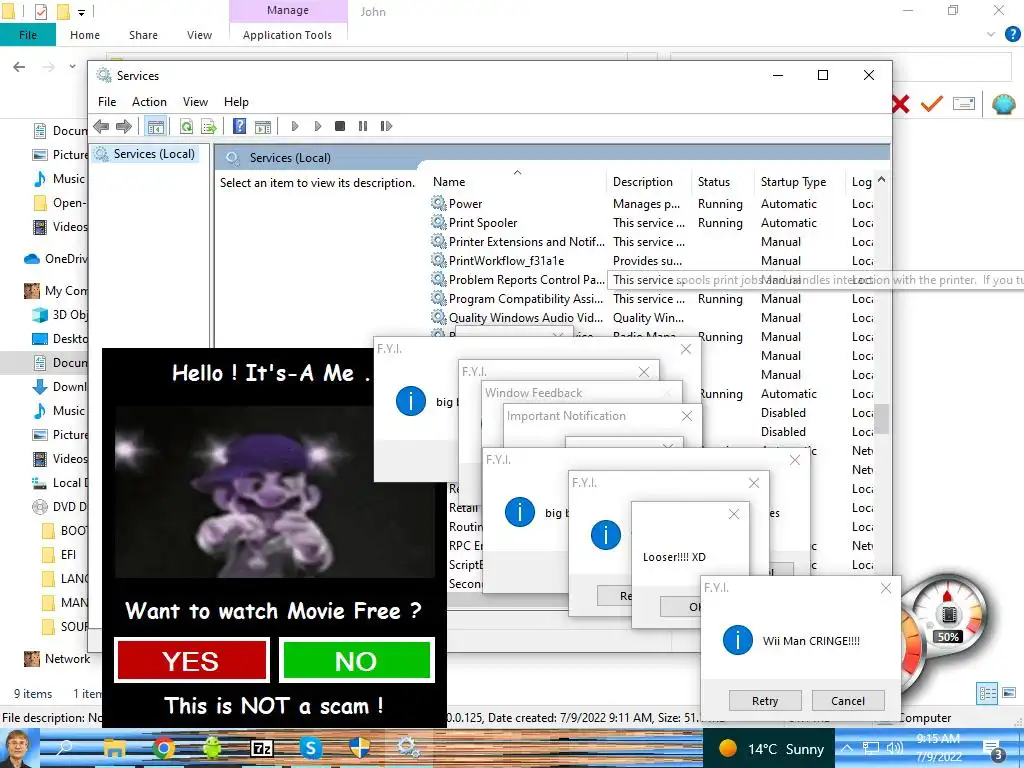The height and width of the screenshot is (768, 1024).
Task: Select the Power service row
Action: 652,204
